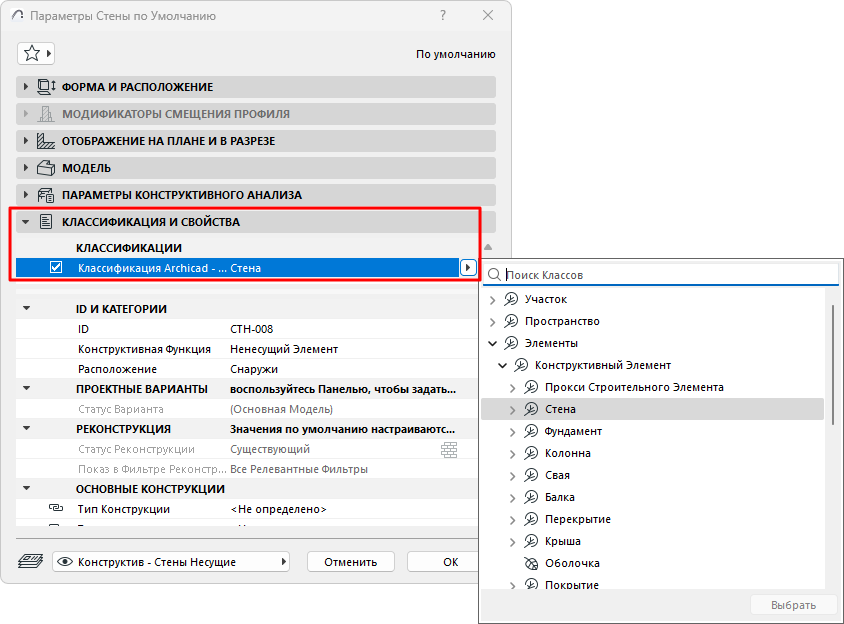
Task: Open class picker arrow beside Стена
Action: pyautogui.click(x=468, y=268)
